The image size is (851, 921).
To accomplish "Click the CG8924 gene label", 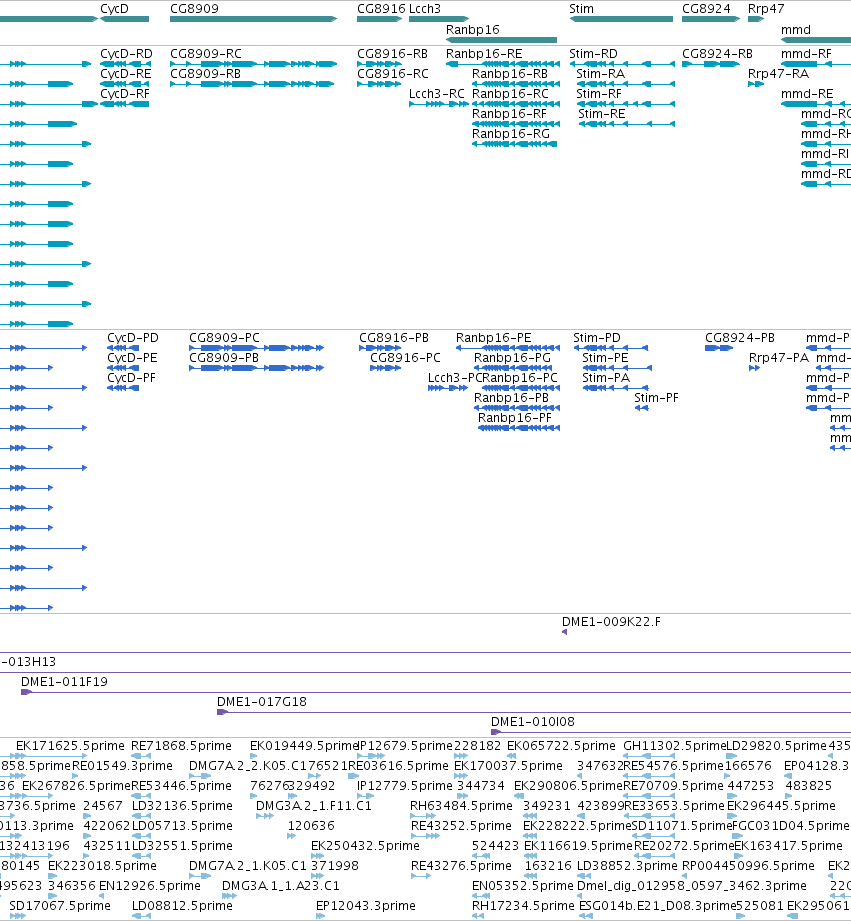I will 706,9.
